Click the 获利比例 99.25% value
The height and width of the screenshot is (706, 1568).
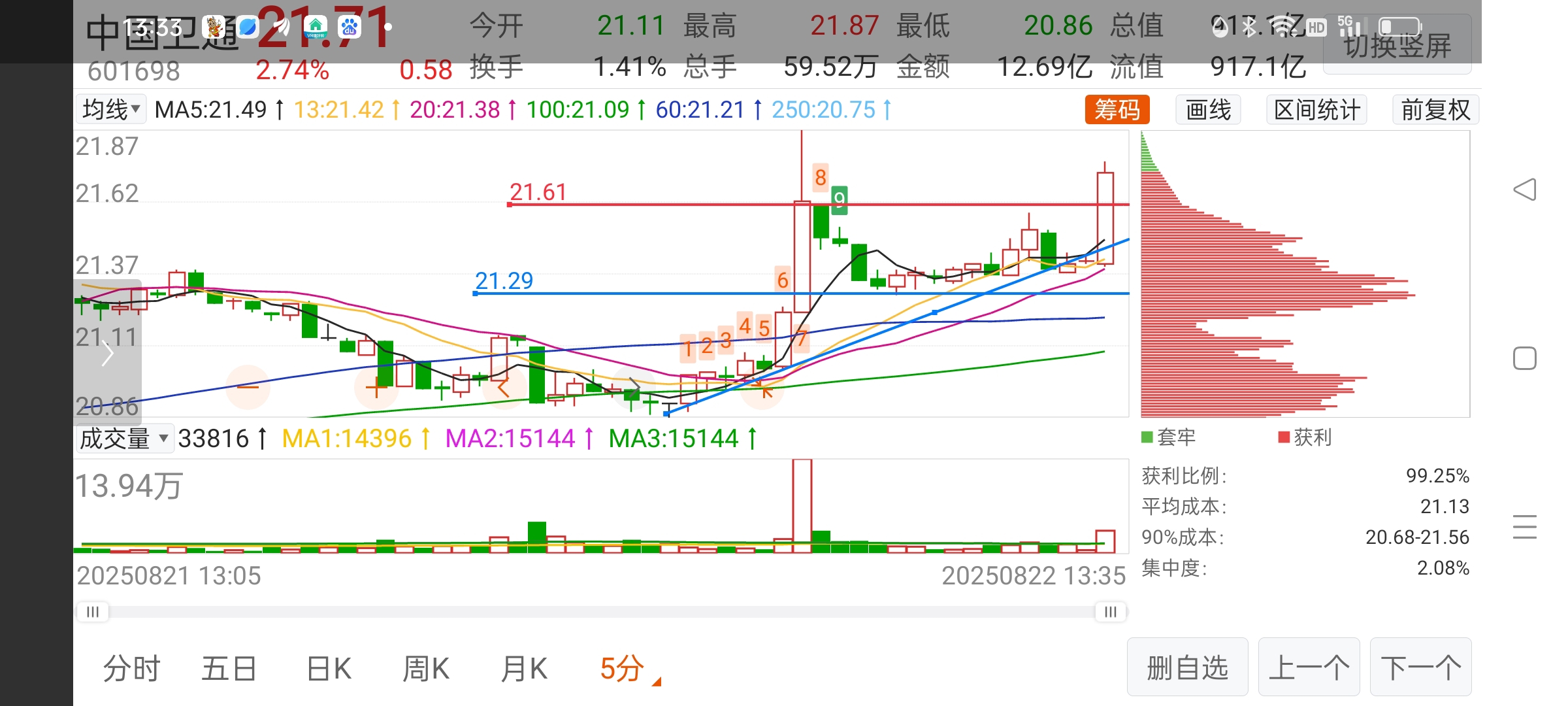(1437, 475)
